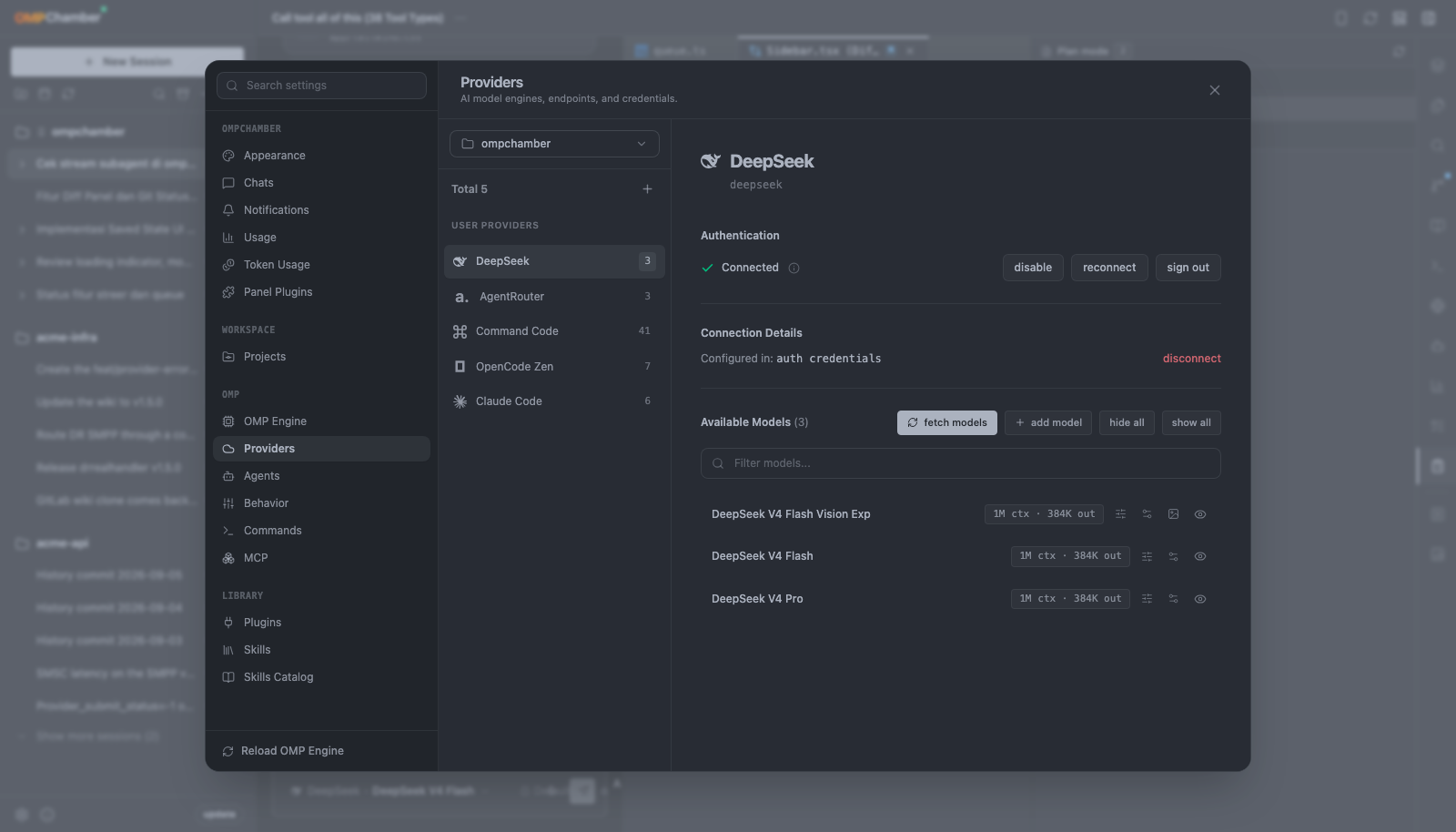The height and width of the screenshot is (832, 1456).
Task: Click the plus icon beside Total 5
Action: [x=647, y=189]
